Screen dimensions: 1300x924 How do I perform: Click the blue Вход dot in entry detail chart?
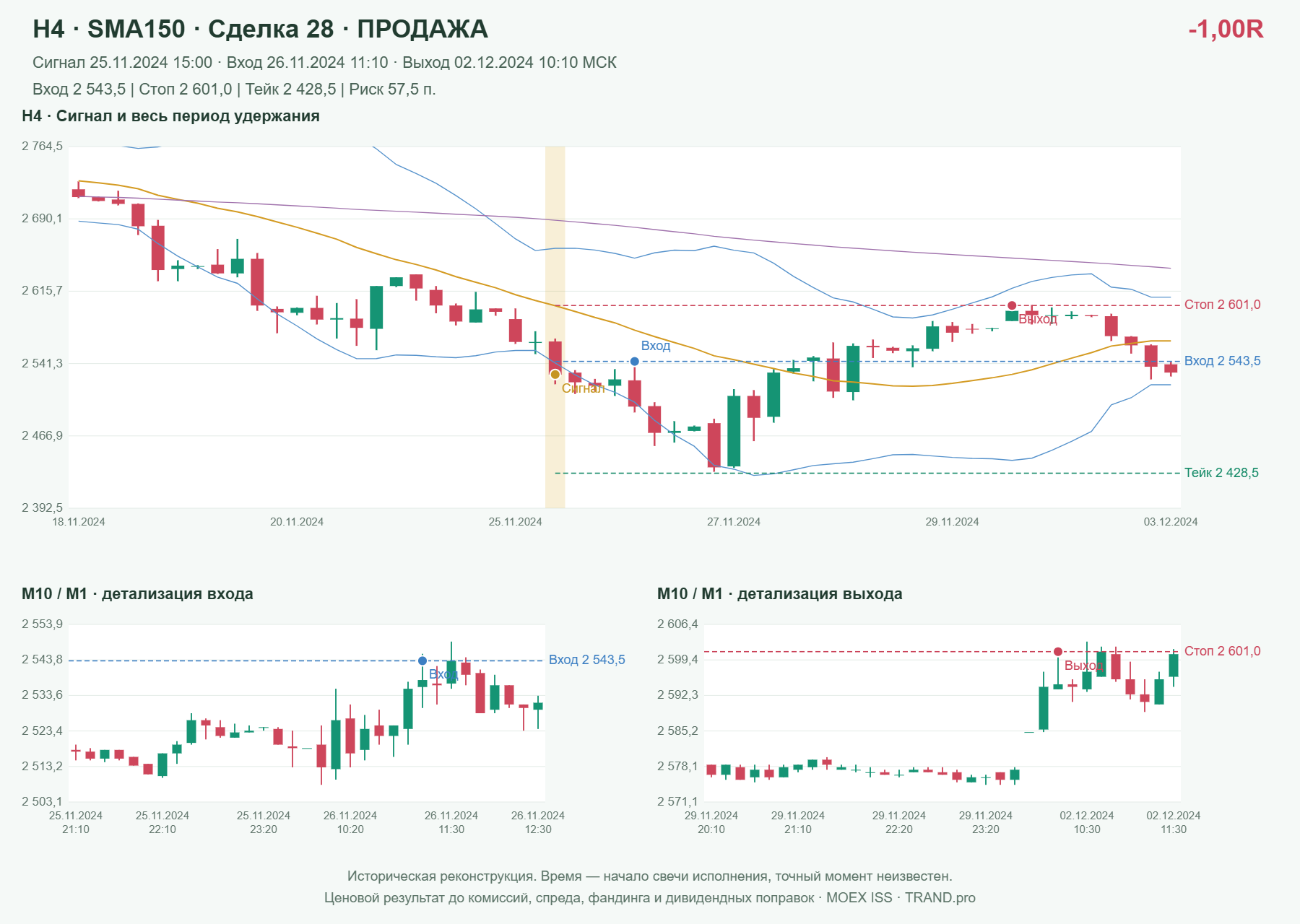point(422,661)
